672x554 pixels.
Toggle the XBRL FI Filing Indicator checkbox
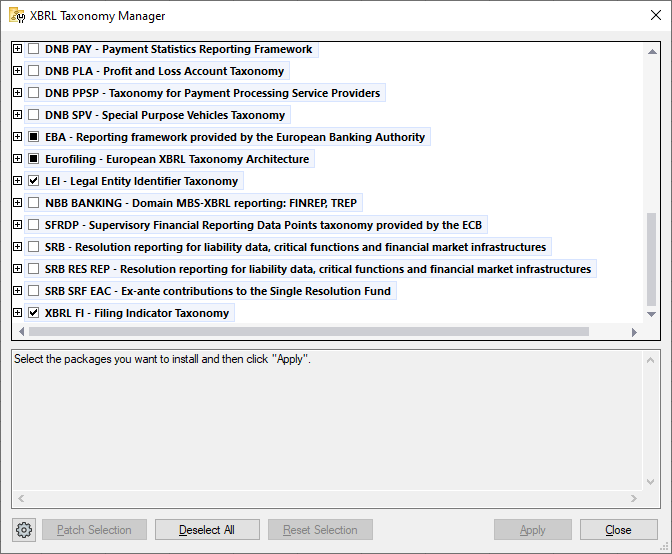tap(34, 313)
